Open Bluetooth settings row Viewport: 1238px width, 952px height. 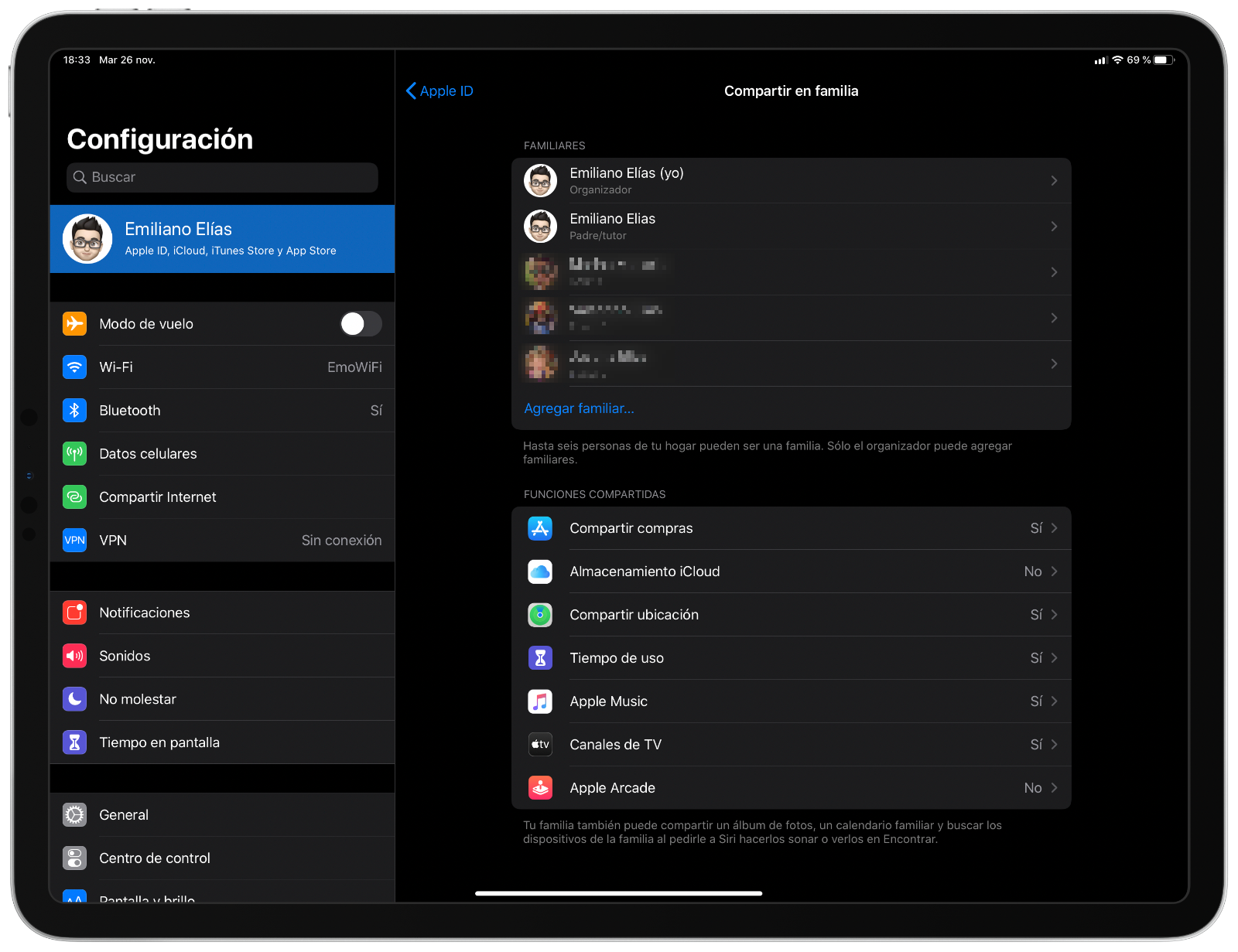[x=222, y=410]
